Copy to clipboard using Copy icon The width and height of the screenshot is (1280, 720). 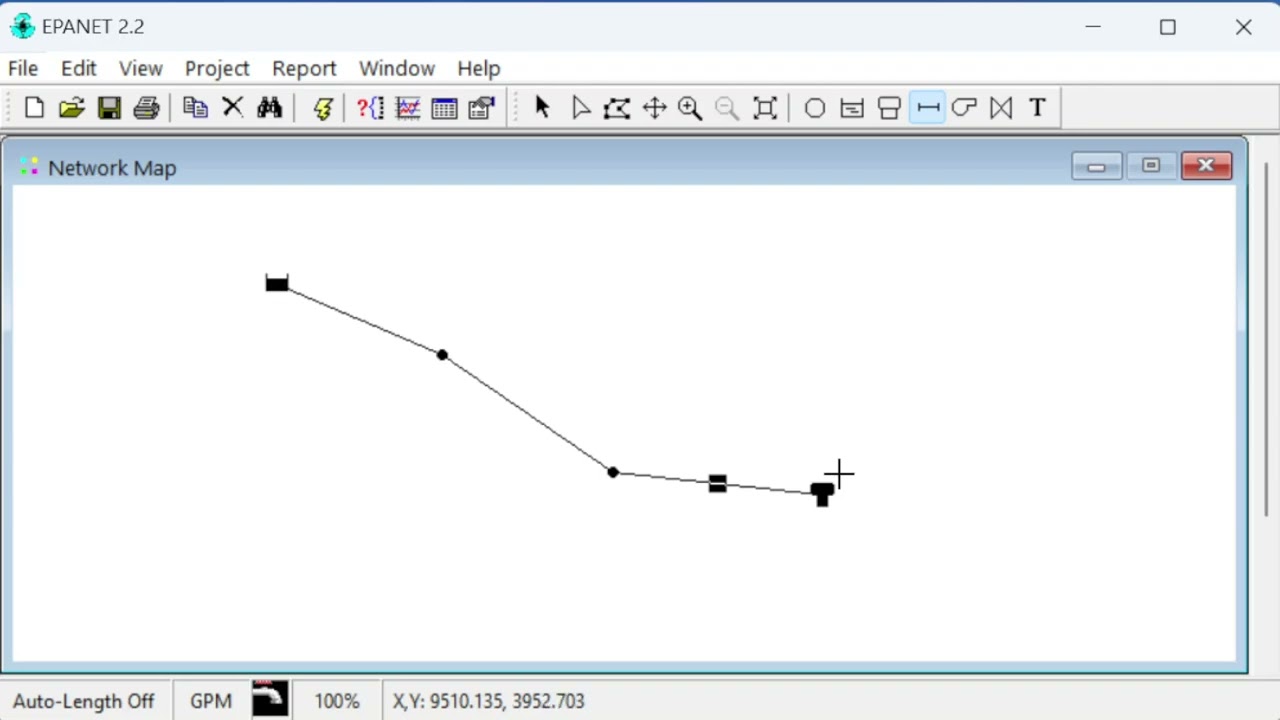point(195,108)
